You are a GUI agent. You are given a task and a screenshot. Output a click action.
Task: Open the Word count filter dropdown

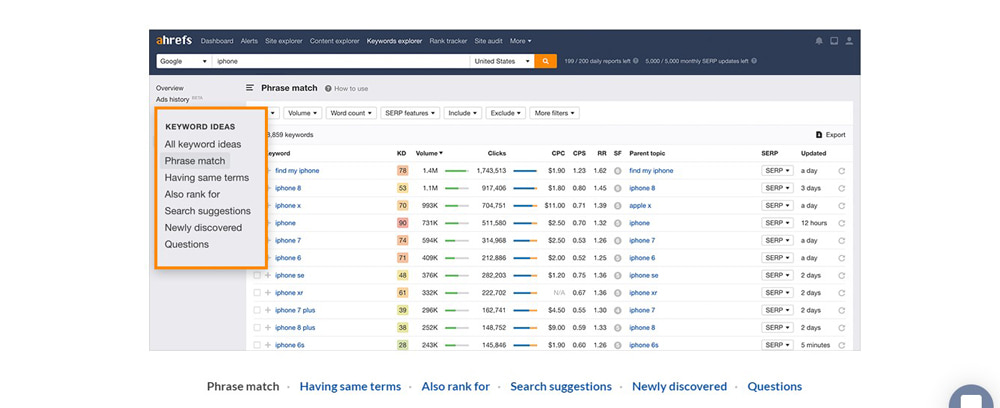[351, 113]
